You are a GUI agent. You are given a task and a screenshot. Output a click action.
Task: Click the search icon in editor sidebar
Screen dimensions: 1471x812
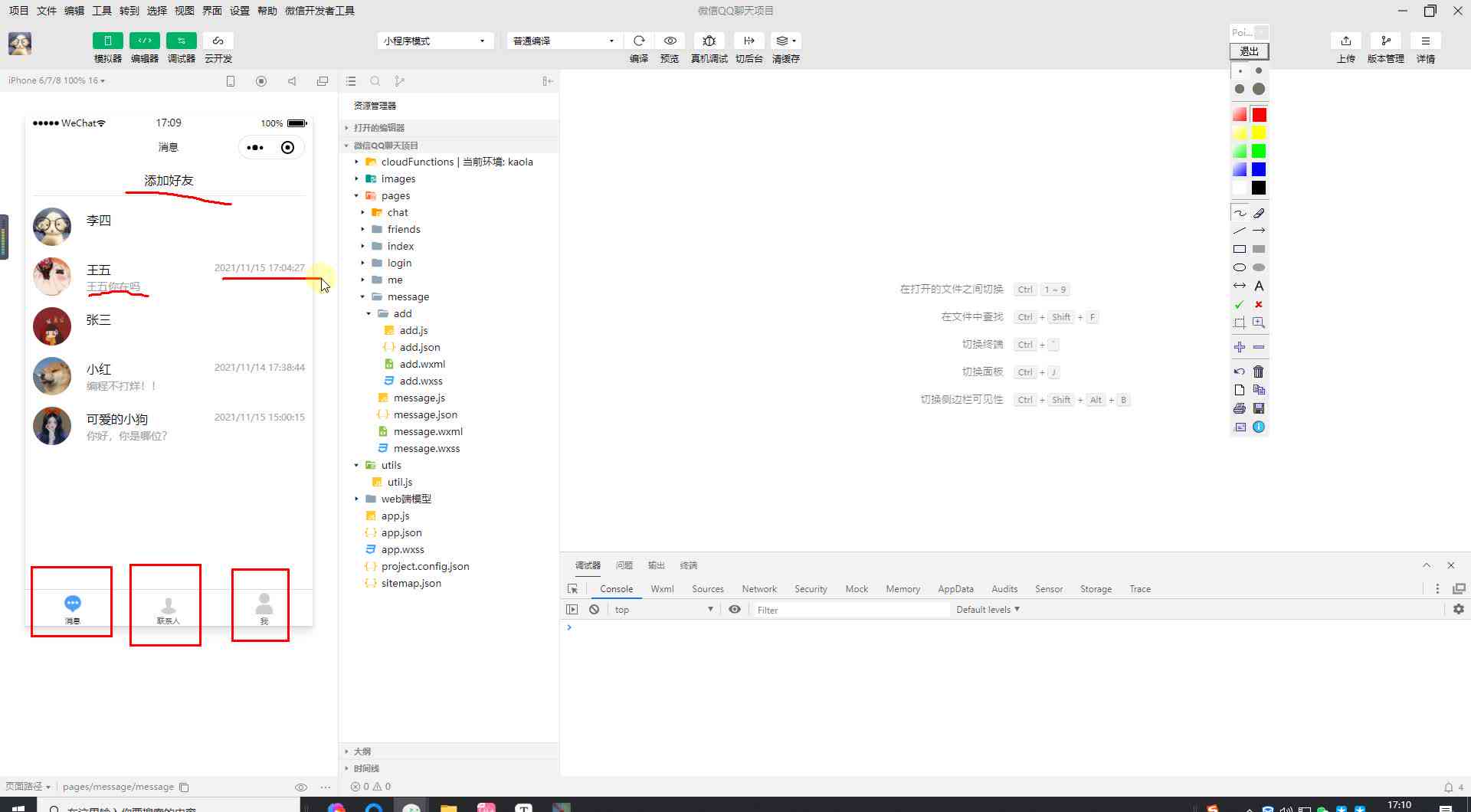(x=375, y=81)
